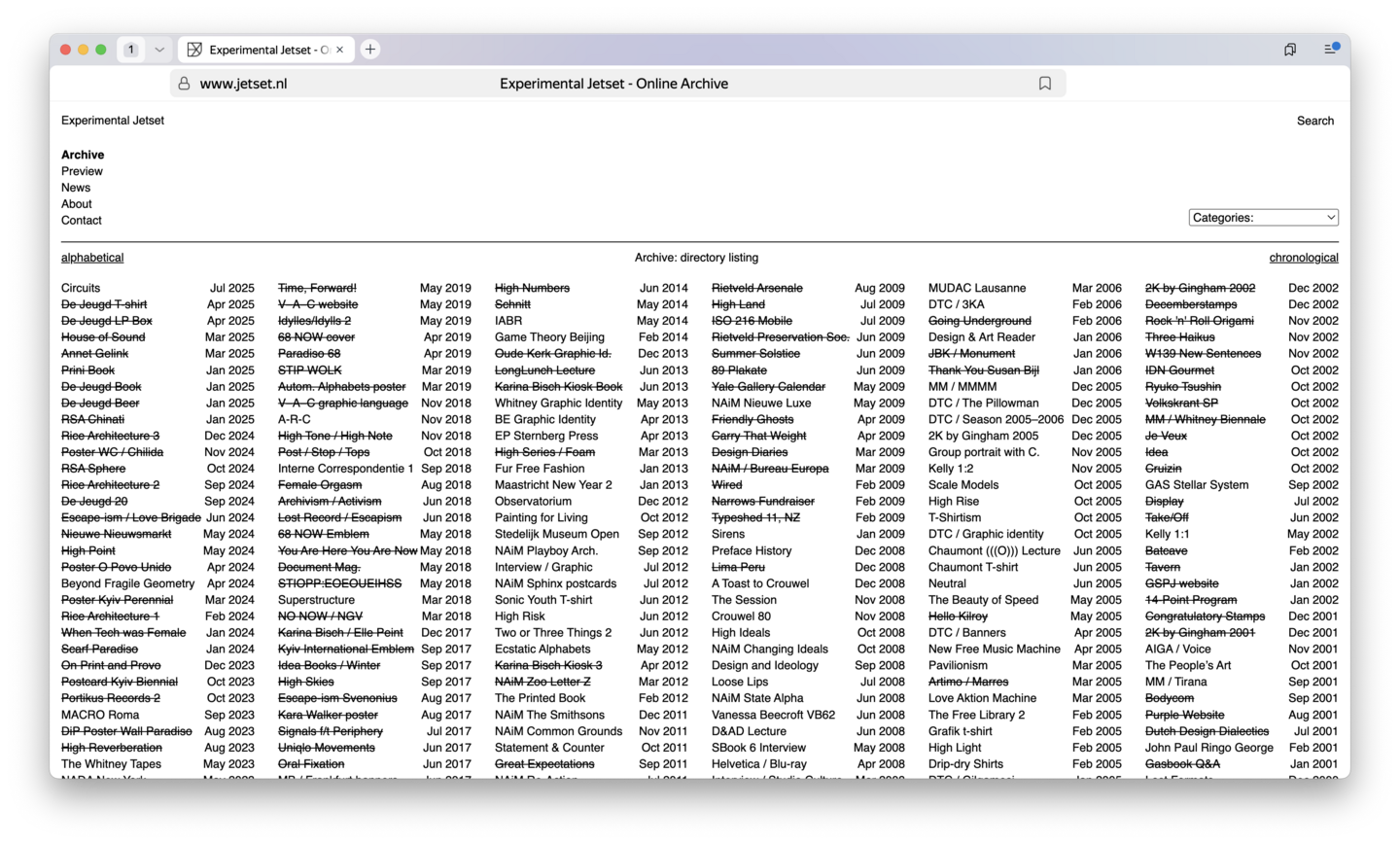Select the Rietveld Arsenale entry

[757, 288]
